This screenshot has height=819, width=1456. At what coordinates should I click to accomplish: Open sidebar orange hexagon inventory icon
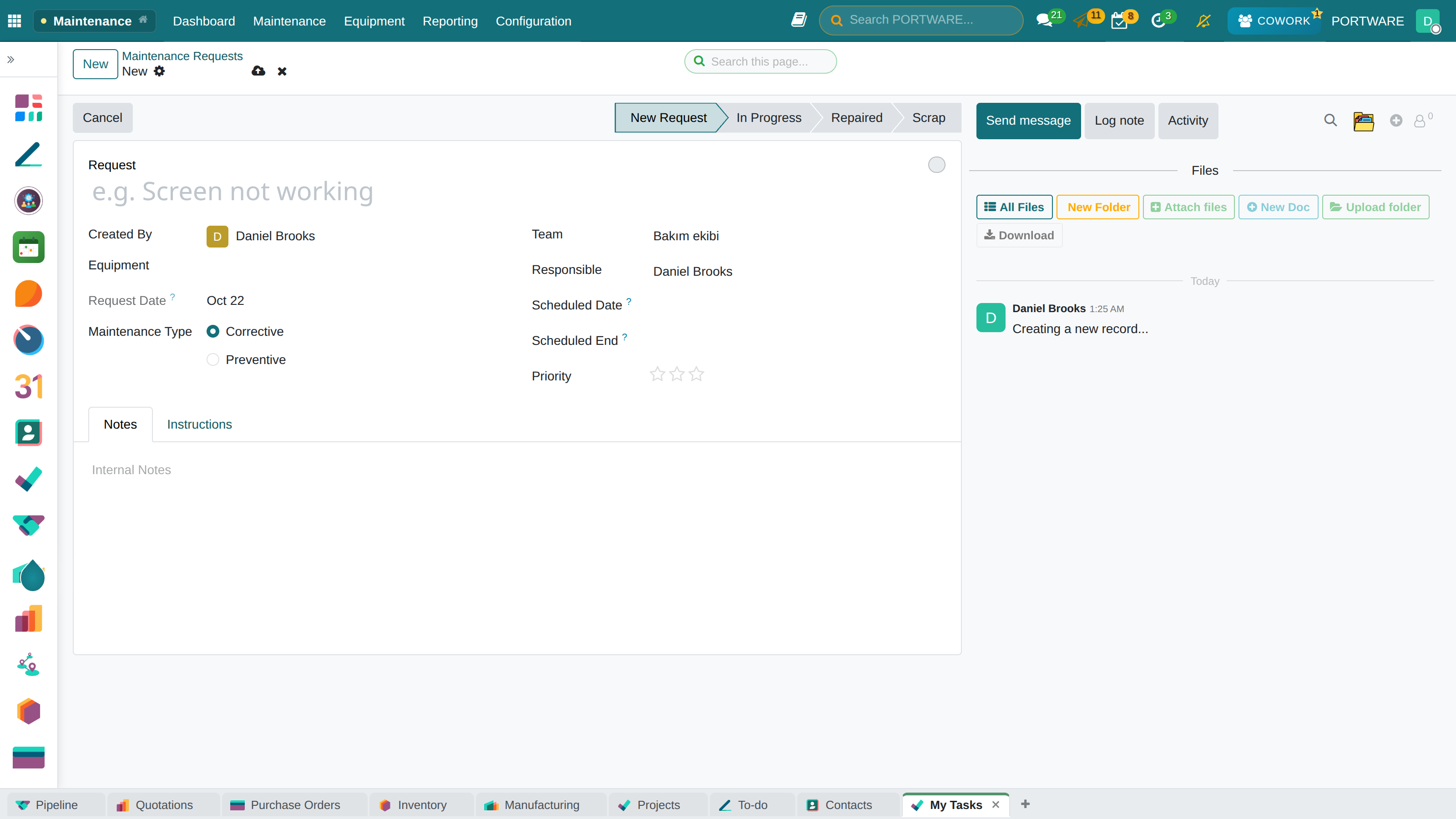[x=28, y=711]
